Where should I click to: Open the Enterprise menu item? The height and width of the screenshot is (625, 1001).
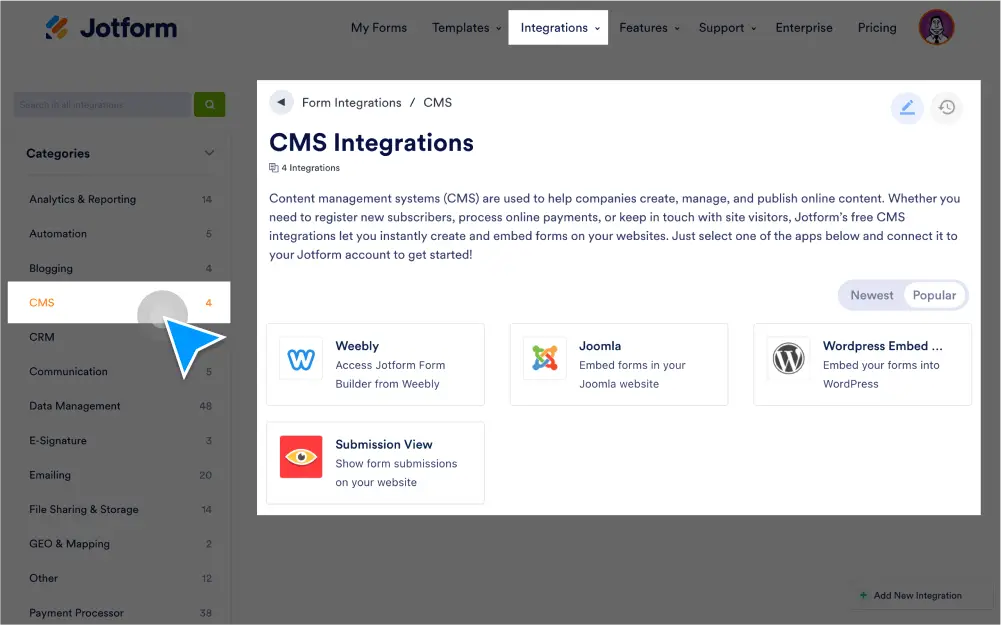803,28
